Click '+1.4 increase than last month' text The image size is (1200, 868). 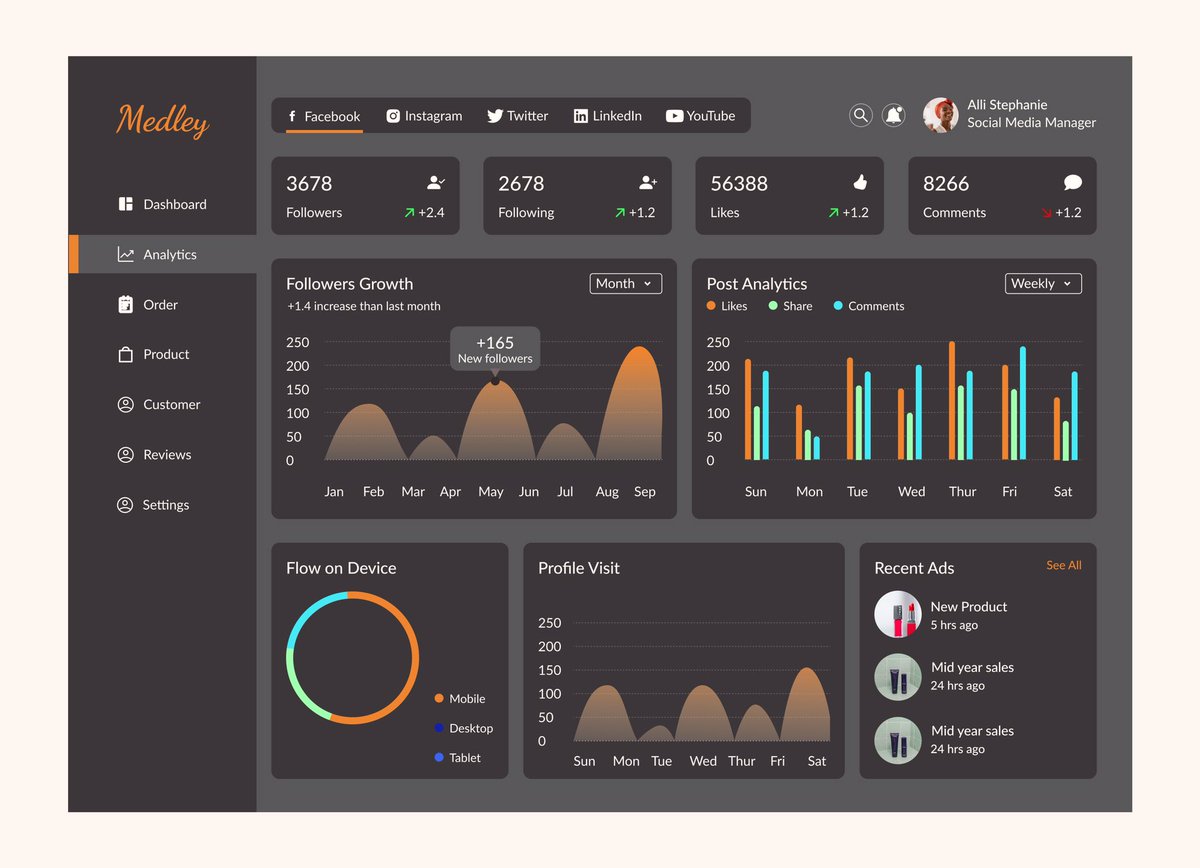364,306
